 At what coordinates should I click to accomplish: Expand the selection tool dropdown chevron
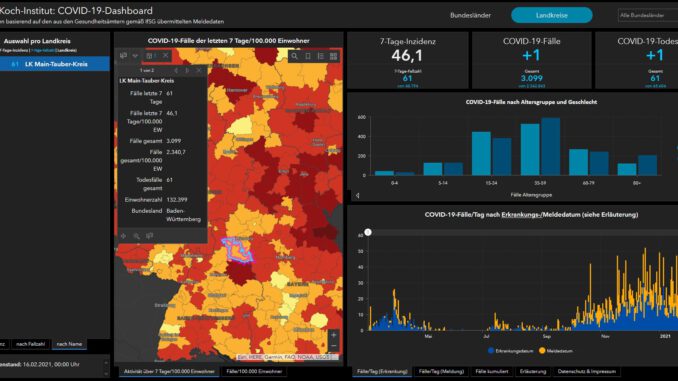pyautogui.click(x=135, y=55)
